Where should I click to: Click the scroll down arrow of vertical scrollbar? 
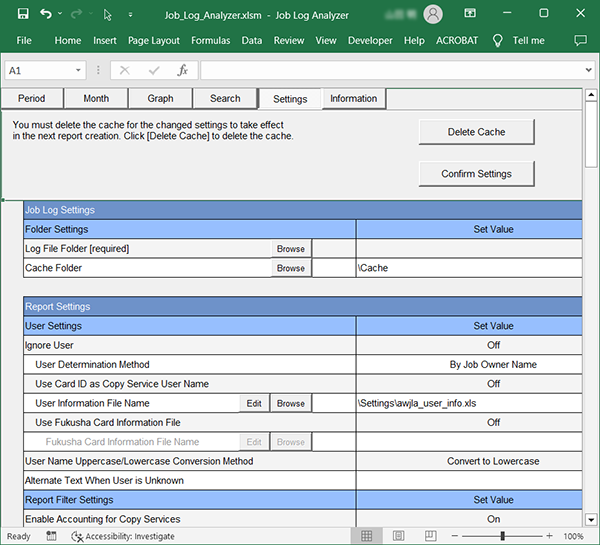click(591, 520)
